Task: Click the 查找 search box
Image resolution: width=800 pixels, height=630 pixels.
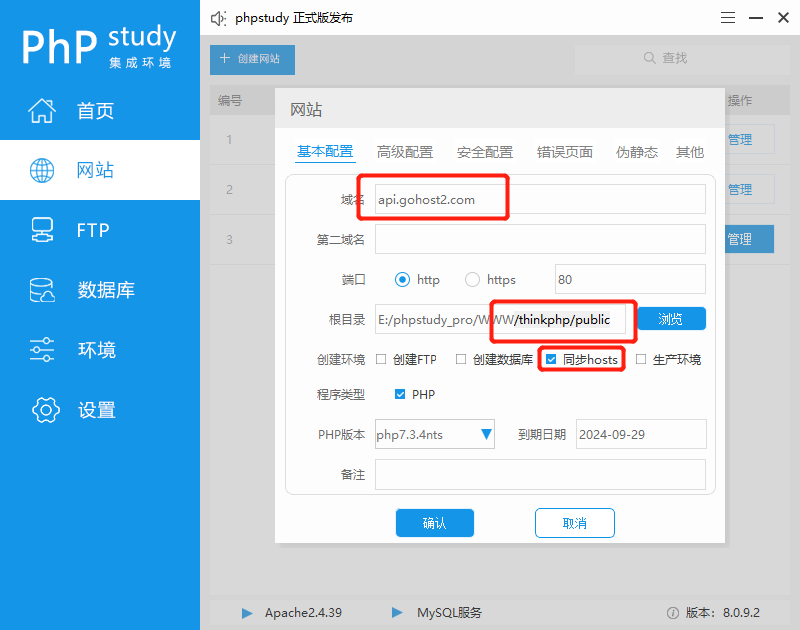Action: coord(682,59)
